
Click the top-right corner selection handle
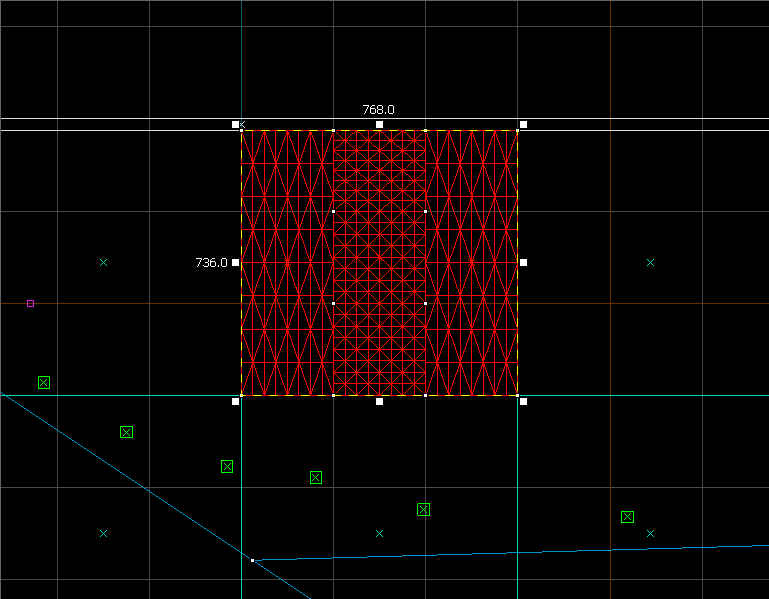point(523,125)
